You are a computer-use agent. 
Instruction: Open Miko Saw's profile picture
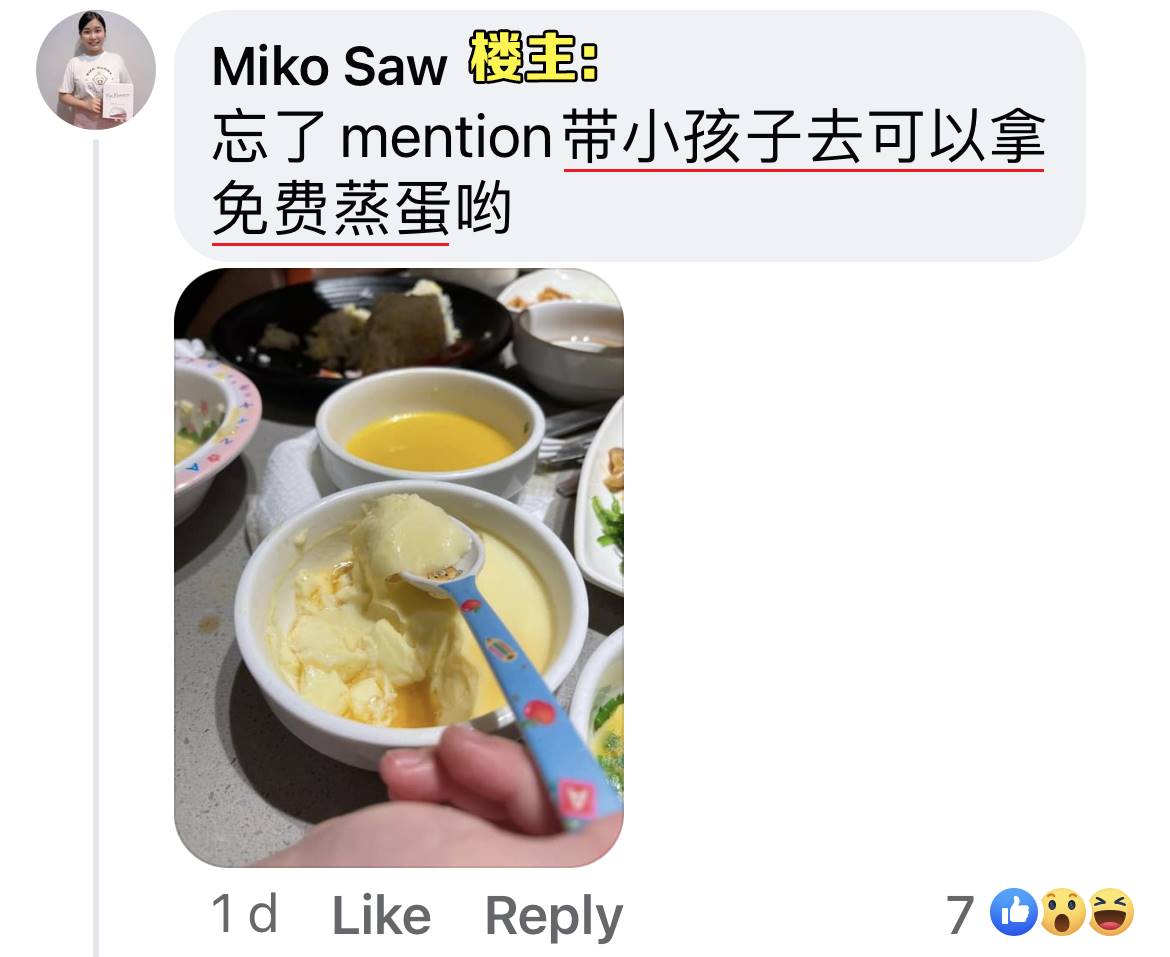click(x=96, y=70)
